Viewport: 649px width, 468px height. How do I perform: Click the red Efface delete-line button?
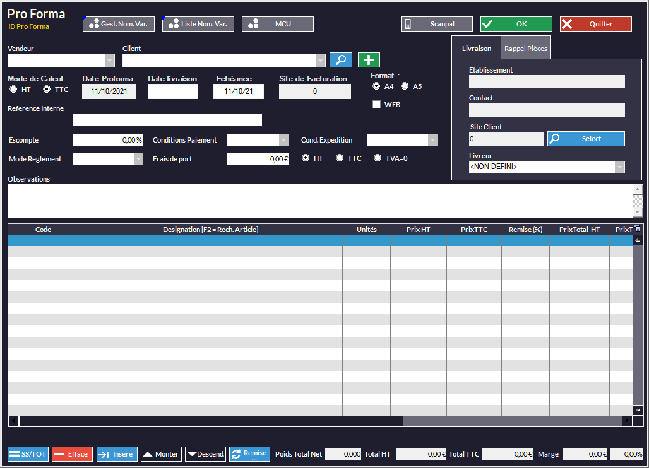click(x=72, y=454)
